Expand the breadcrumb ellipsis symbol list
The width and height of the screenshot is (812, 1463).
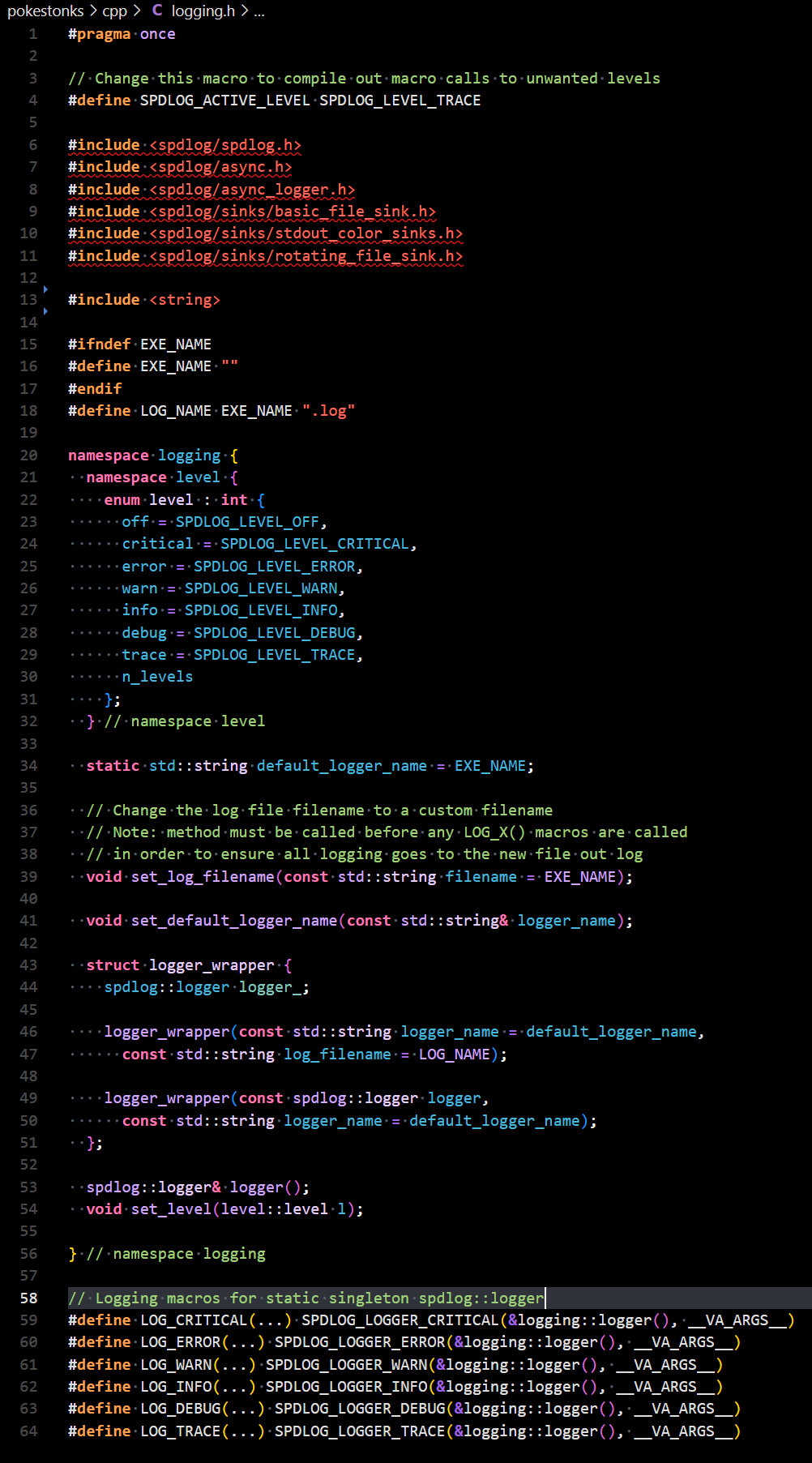point(259,11)
